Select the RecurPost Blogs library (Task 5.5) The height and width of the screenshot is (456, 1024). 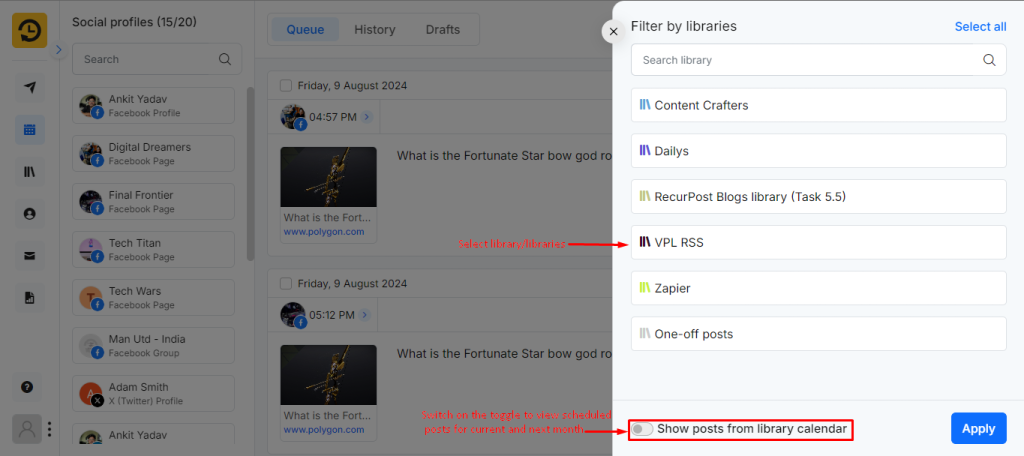818,197
